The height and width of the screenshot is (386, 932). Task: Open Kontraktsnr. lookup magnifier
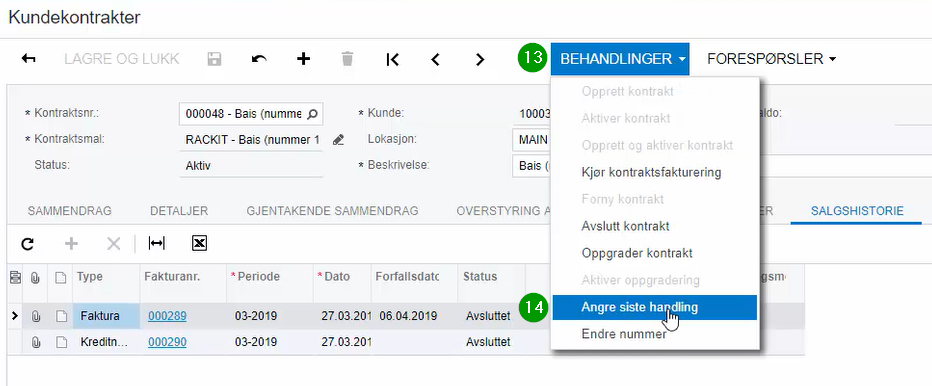pyautogui.click(x=312, y=114)
